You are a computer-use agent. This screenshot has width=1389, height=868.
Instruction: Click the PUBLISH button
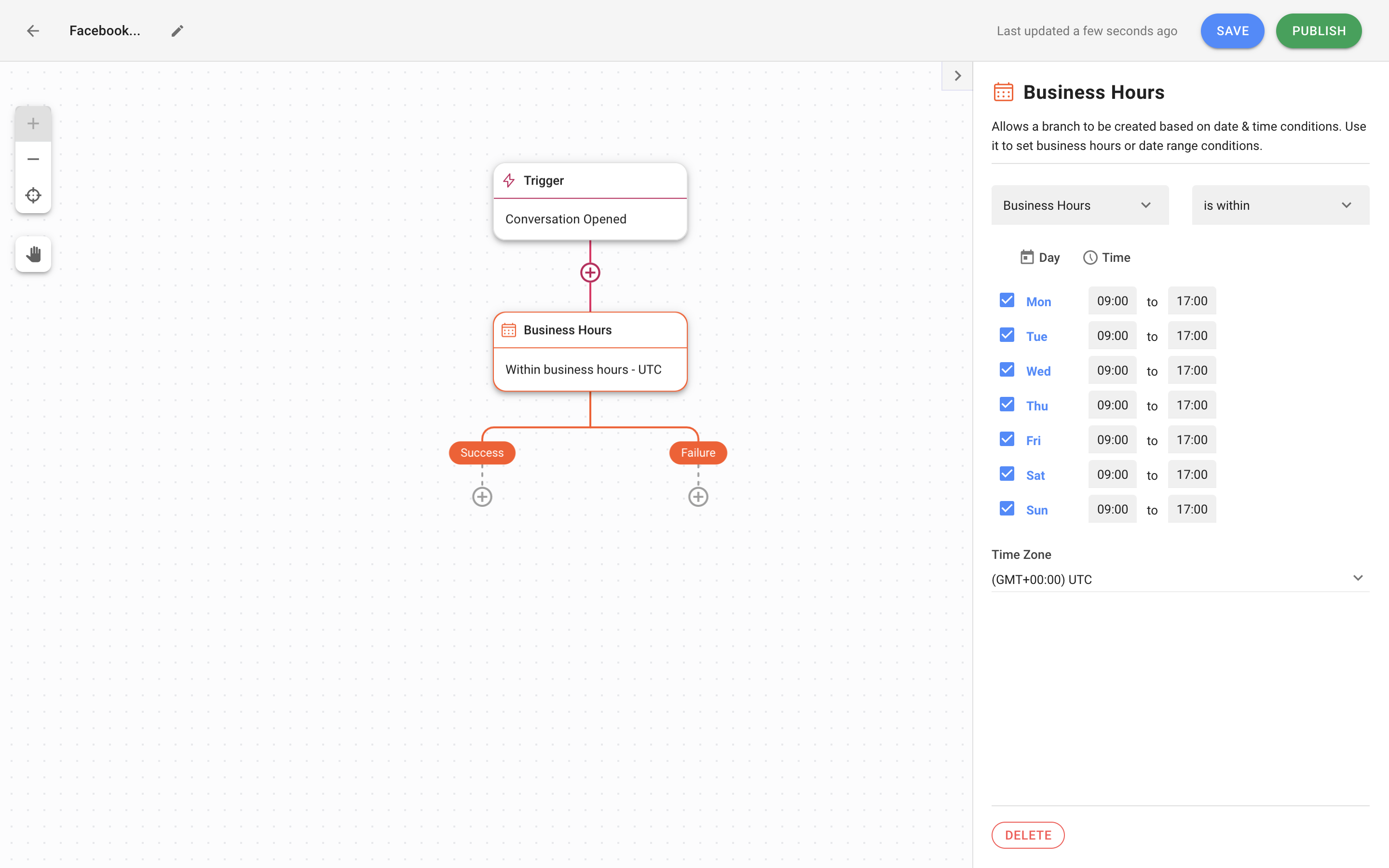pyautogui.click(x=1318, y=31)
